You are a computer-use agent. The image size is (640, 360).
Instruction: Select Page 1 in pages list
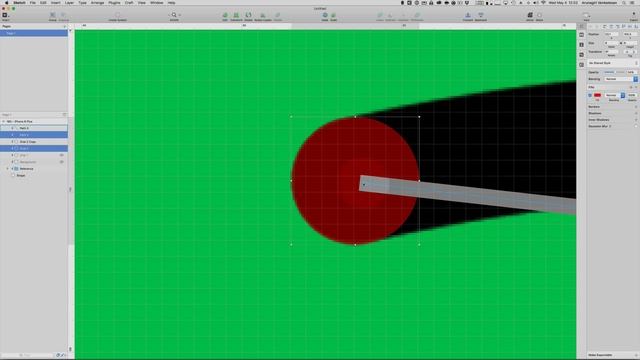click(34, 33)
